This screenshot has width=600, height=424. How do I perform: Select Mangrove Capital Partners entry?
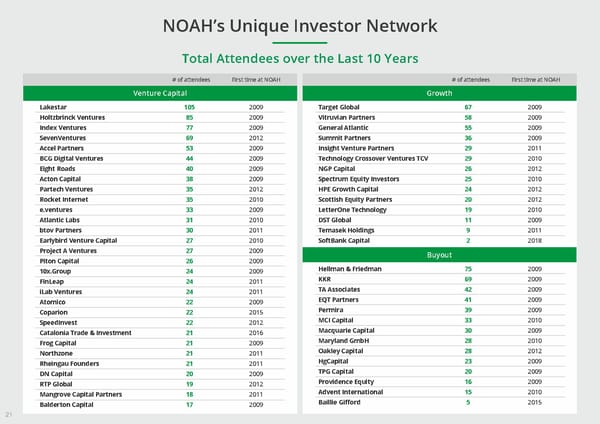point(81,394)
